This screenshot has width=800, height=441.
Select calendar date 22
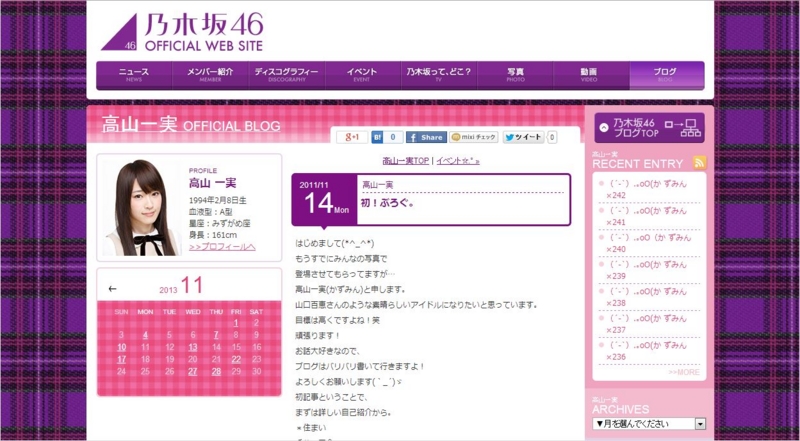236,359
